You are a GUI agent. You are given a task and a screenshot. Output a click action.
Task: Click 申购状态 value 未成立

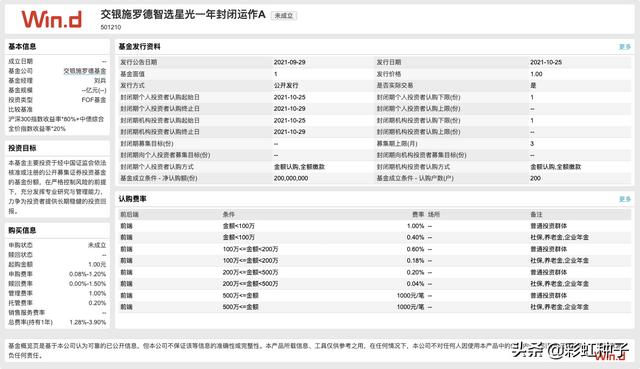pos(97,245)
